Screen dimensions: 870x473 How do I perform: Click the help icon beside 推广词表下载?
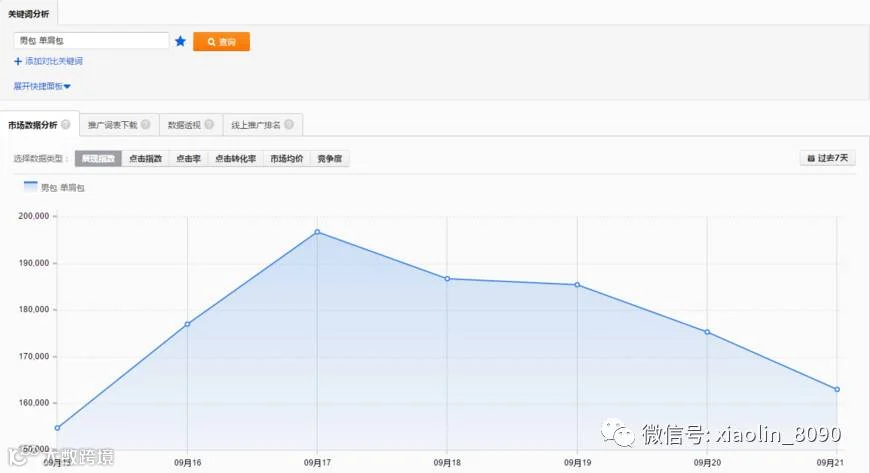pyautogui.click(x=146, y=124)
